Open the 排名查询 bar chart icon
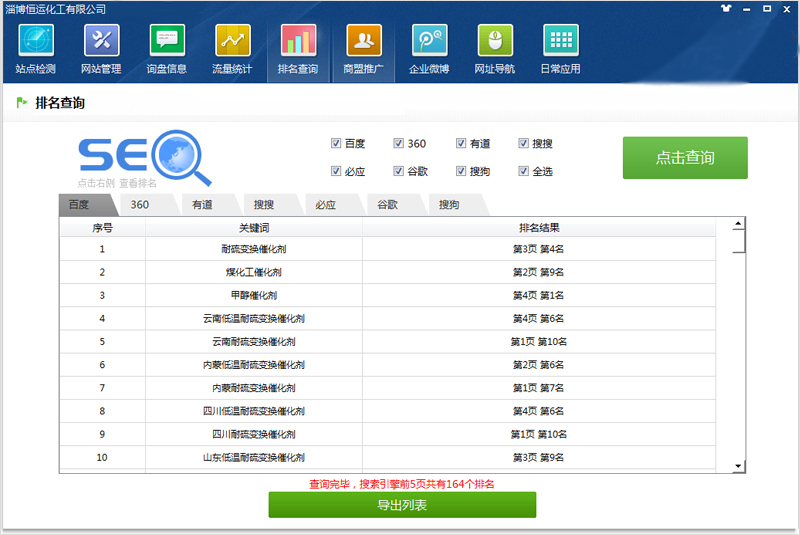 click(298, 40)
